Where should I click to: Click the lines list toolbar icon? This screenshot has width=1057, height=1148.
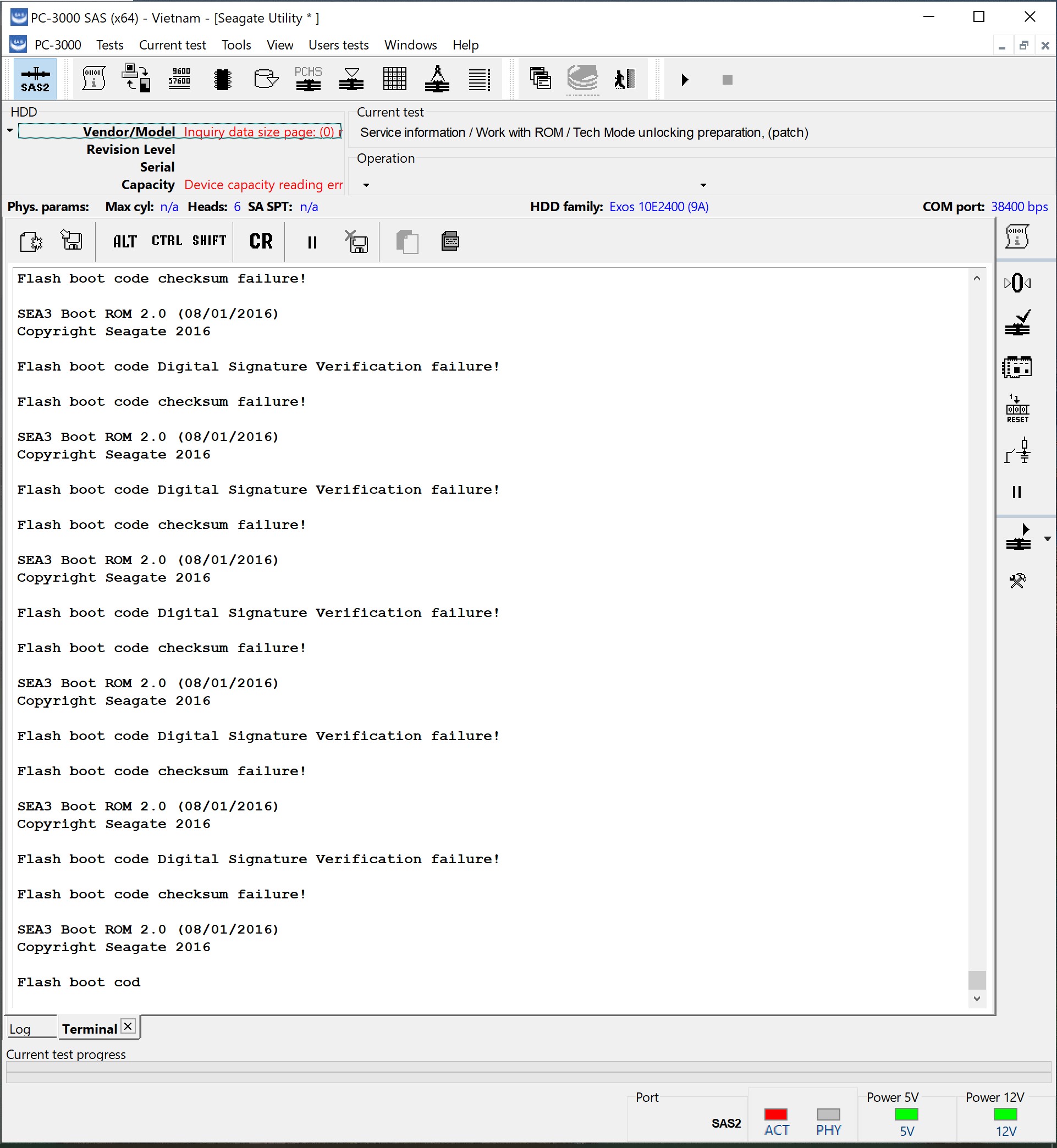pyautogui.click(x=480, y=79)
